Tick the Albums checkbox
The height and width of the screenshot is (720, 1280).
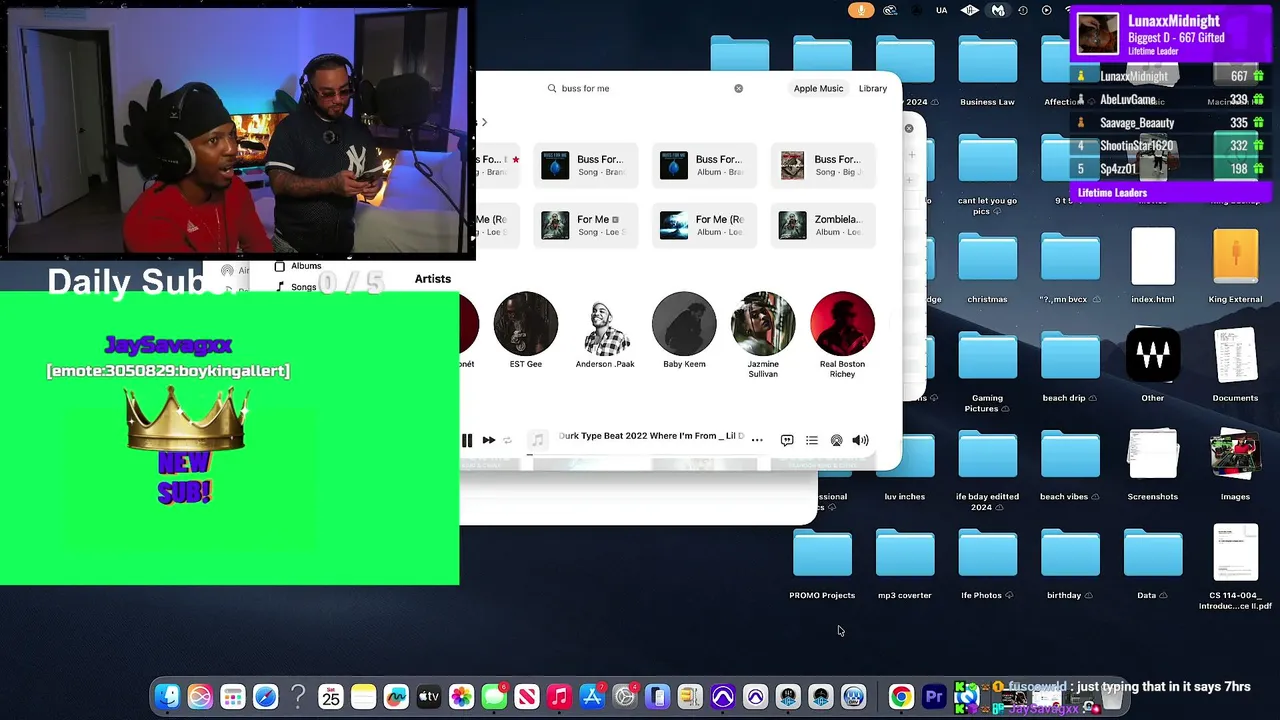pyautogui.click(x=280, y=266)
